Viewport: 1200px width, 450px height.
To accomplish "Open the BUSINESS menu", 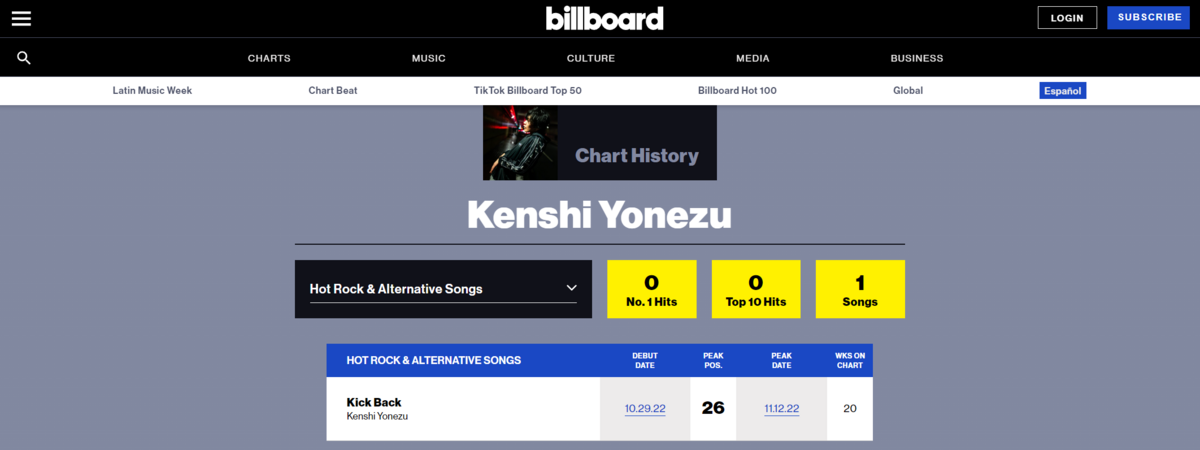I will [917, 58].
